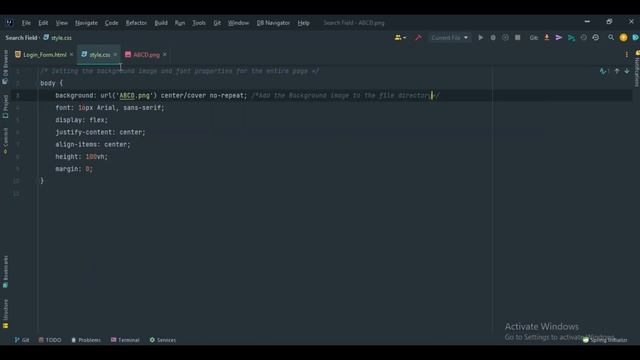Screen dimensions: 640x360
Task: Click the Debug bug icon
Action: click(493, 38)
